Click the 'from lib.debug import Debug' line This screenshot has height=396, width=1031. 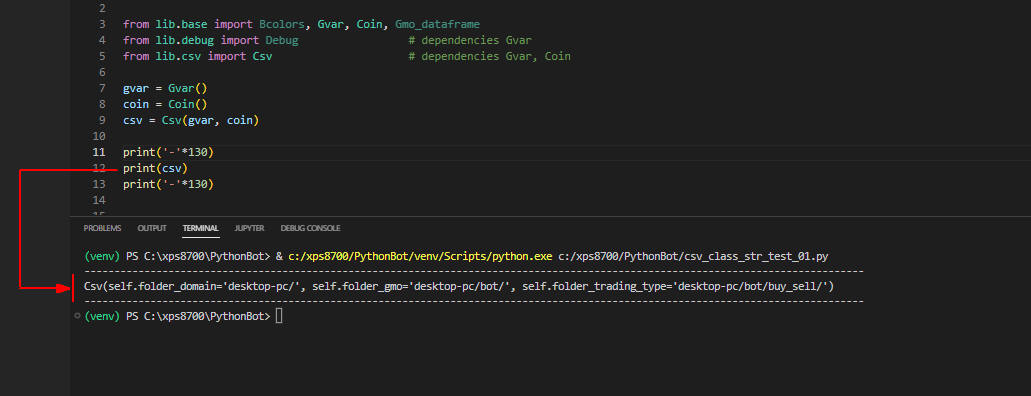[x=210, y=40]
